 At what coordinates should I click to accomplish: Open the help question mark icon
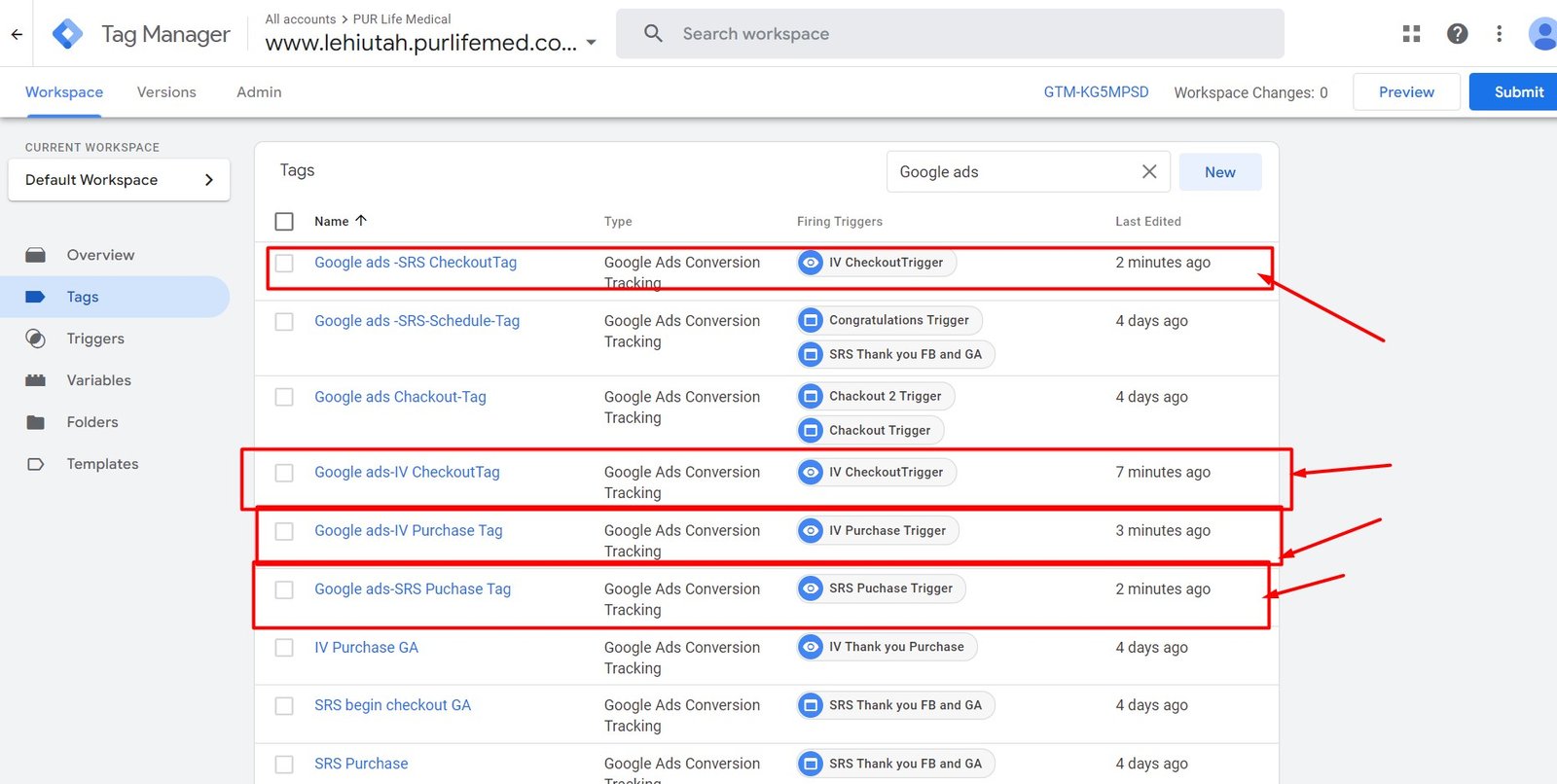pos(1457,34)
